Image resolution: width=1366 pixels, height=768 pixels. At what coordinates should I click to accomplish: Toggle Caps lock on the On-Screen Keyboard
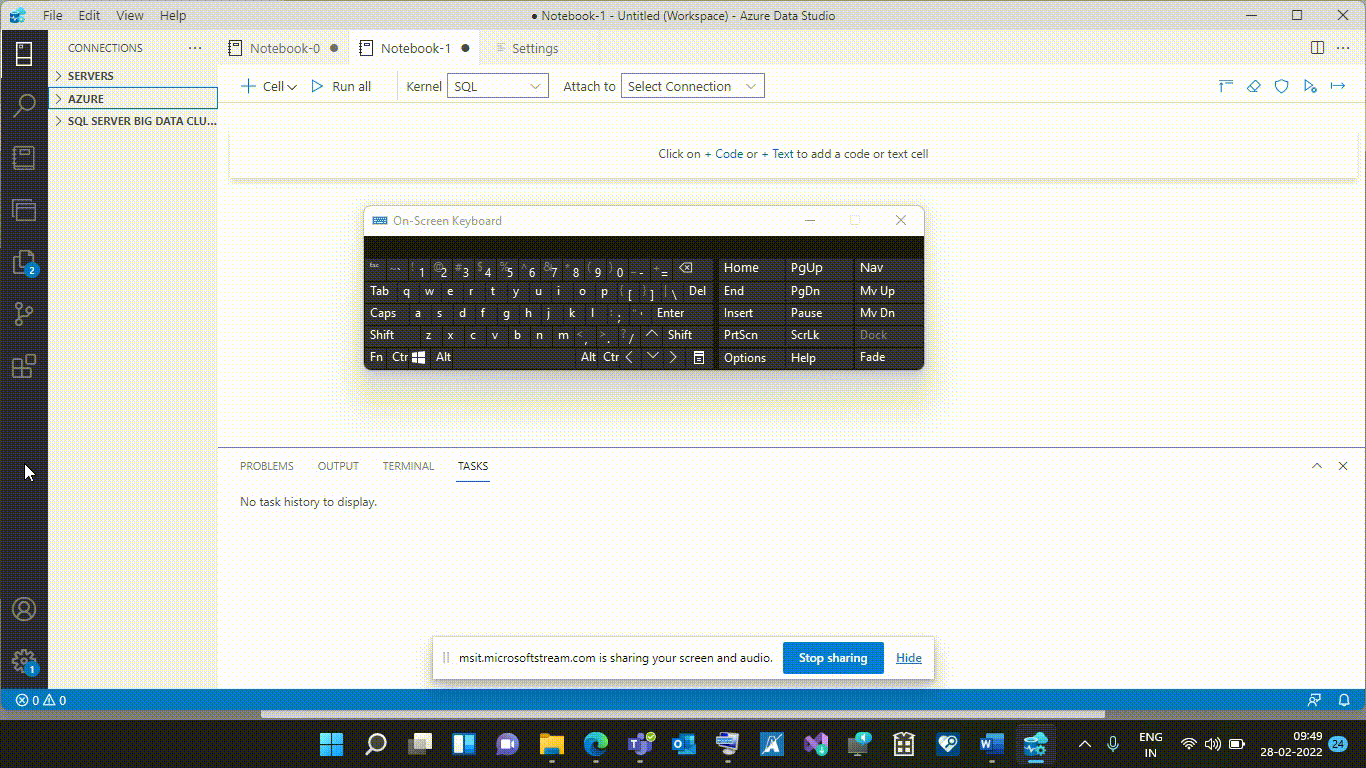(383, 313)
